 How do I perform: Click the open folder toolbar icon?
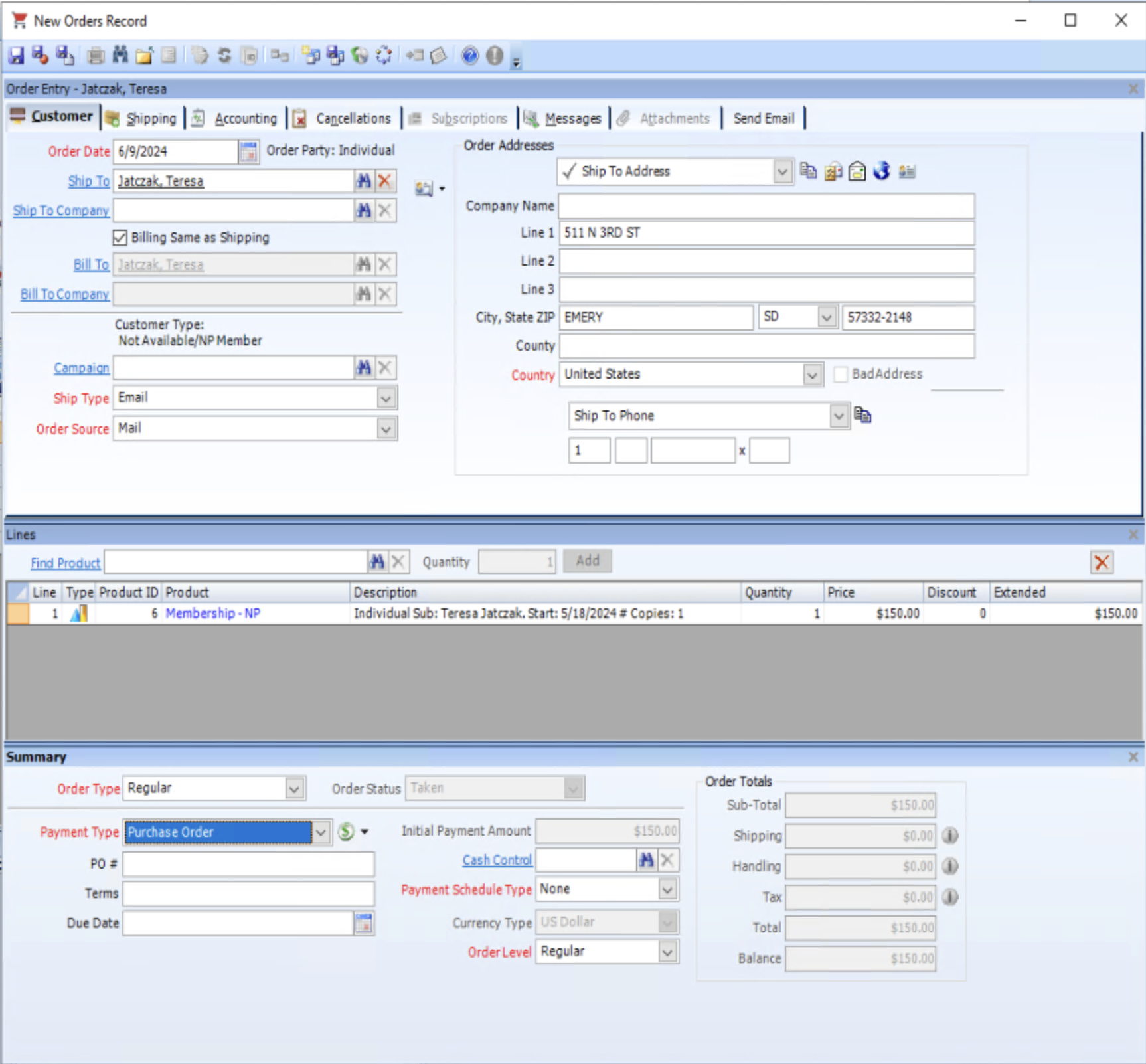pyautogui.click(x=144, y=56)
